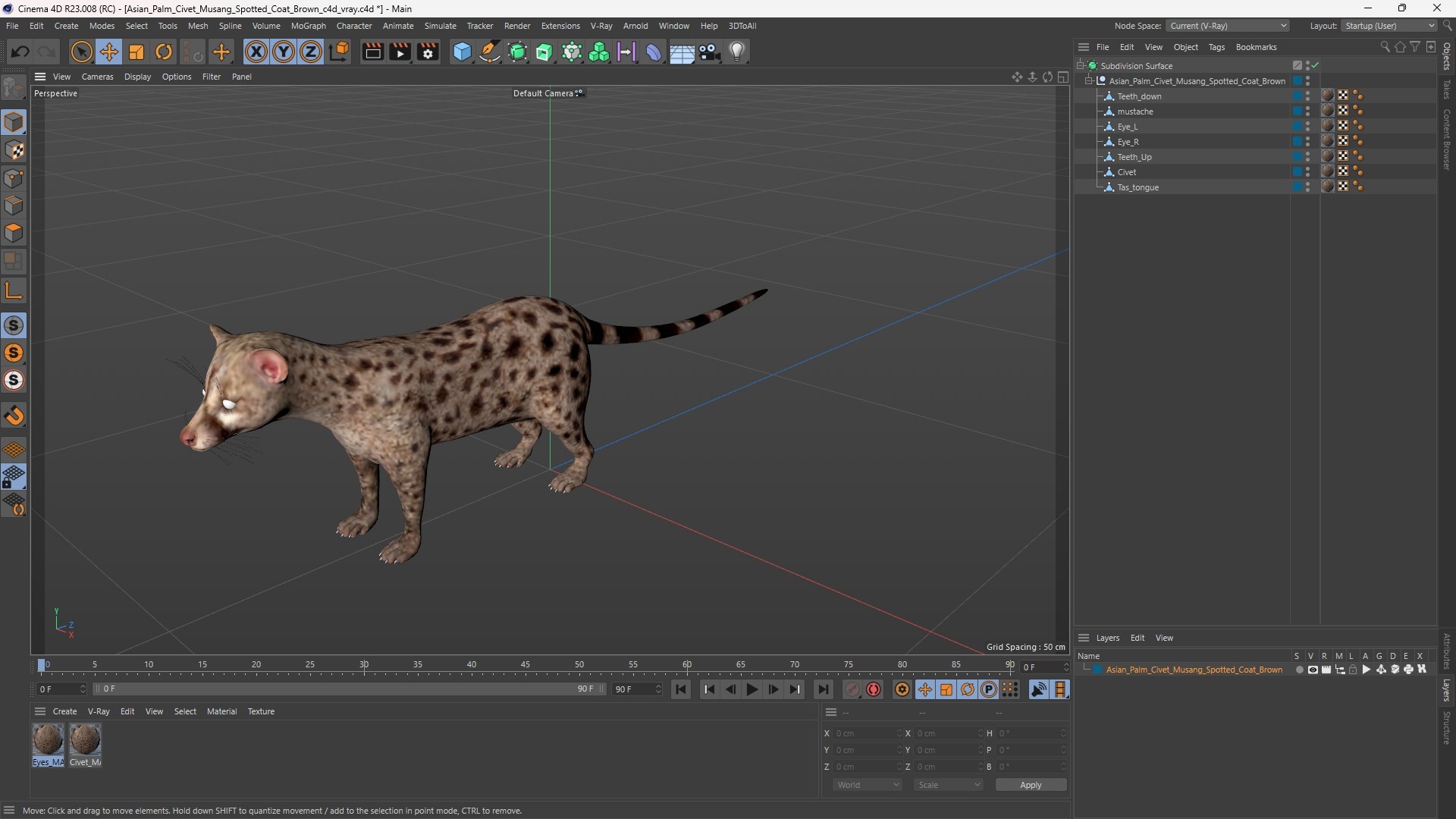
Task: Expand layer row in Layers manager
Action: [x=1087, y=670]
